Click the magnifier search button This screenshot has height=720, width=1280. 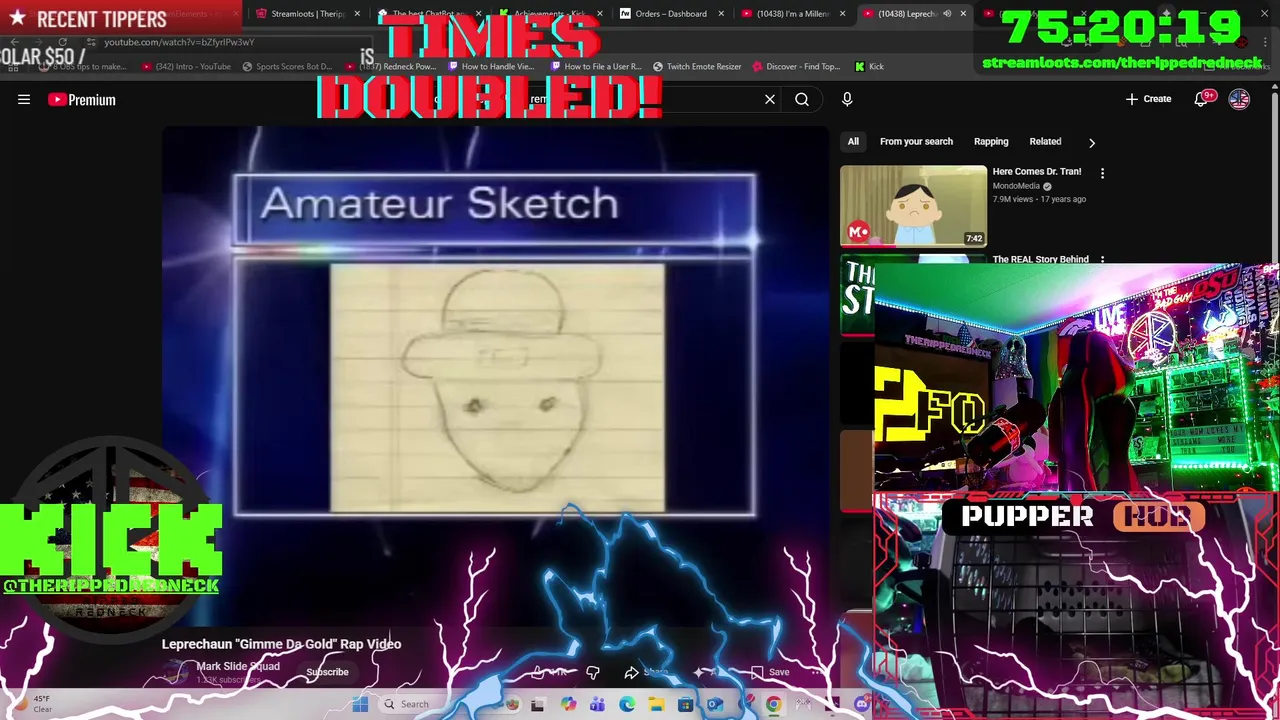click(802, 99)
